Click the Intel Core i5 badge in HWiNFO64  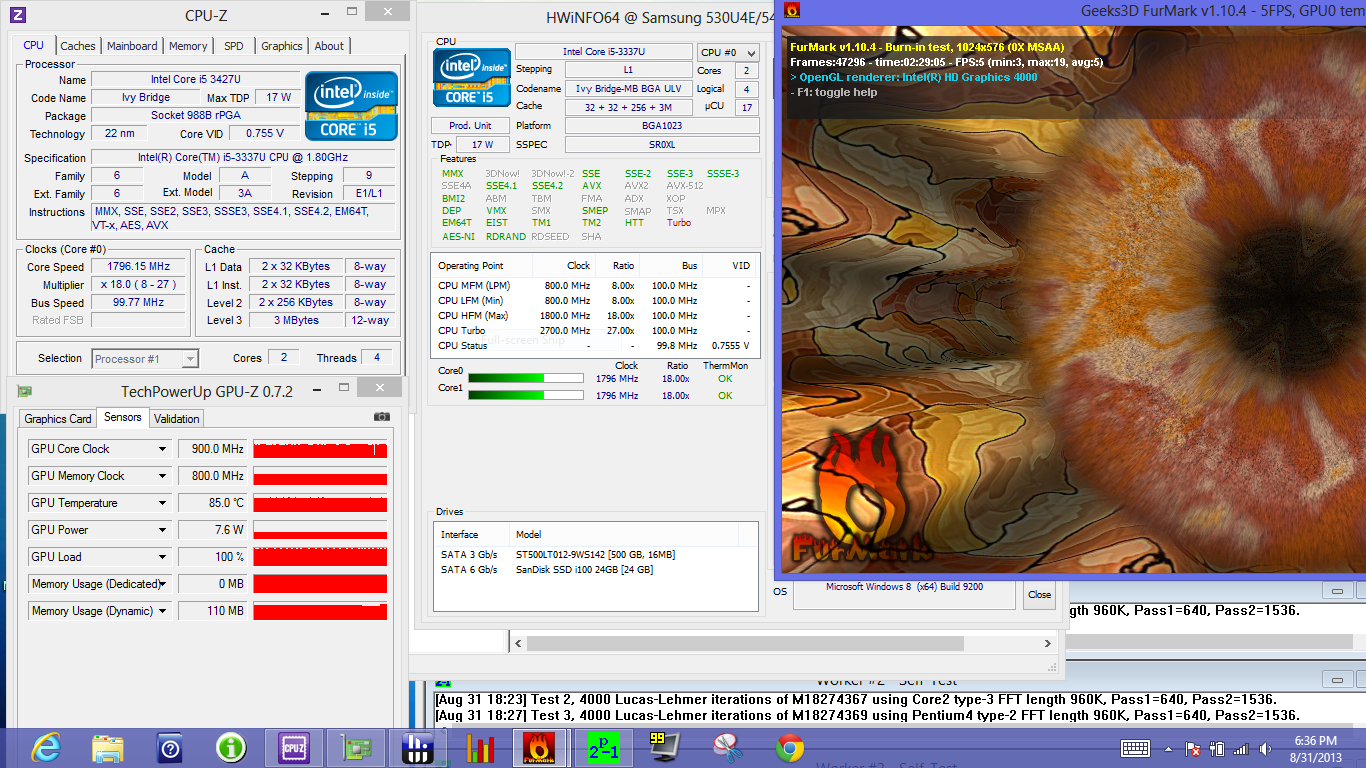(471, 77)
